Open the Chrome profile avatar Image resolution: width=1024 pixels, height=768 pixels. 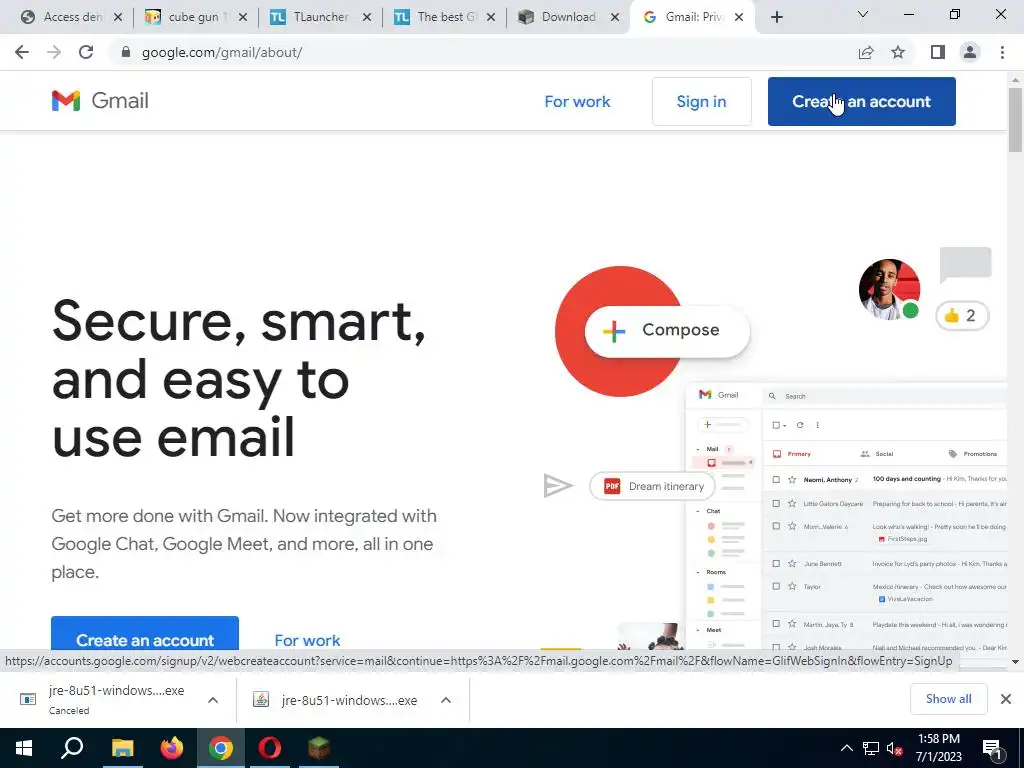970,52
